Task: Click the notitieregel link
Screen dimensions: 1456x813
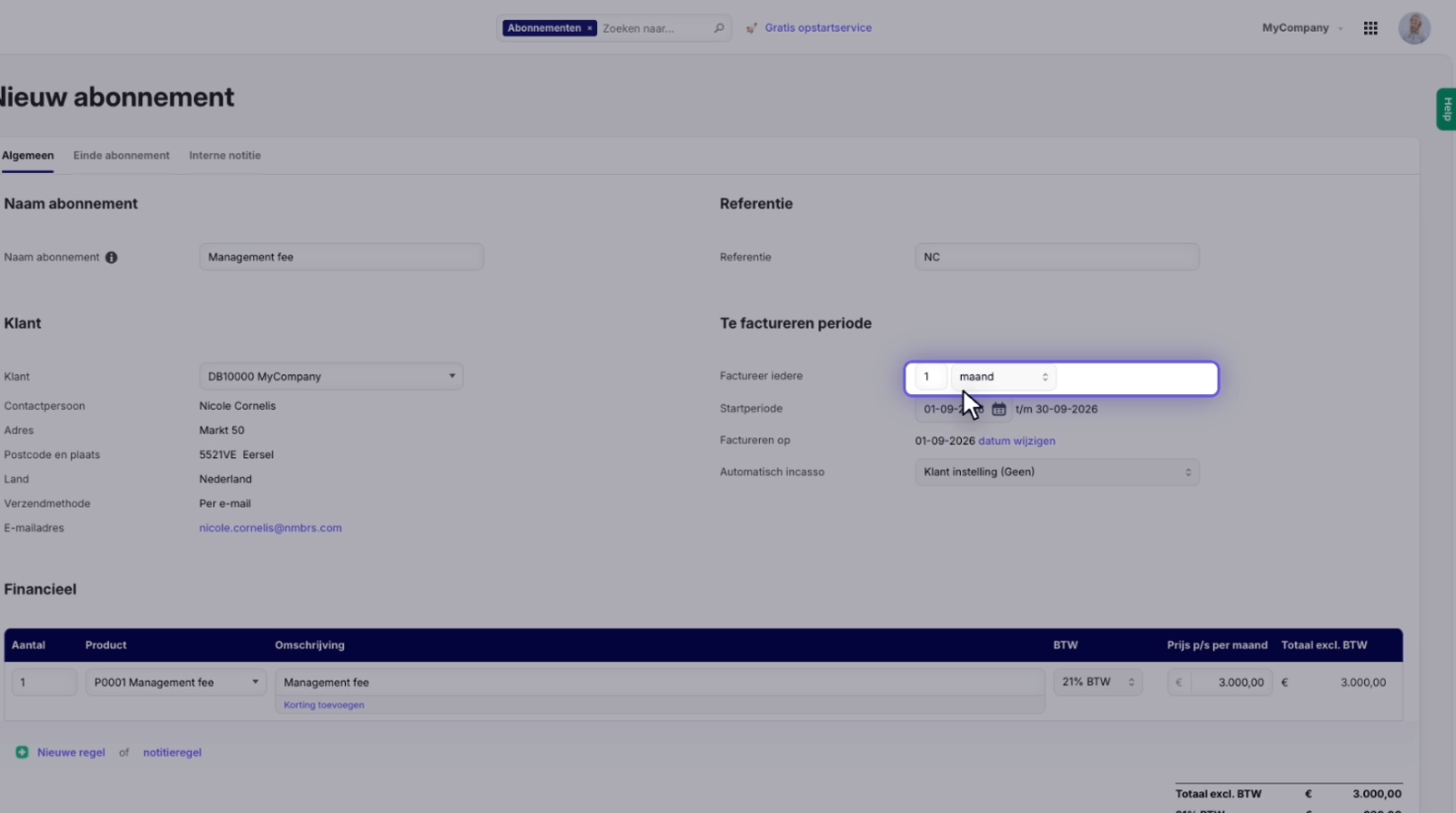Action: 172,753
